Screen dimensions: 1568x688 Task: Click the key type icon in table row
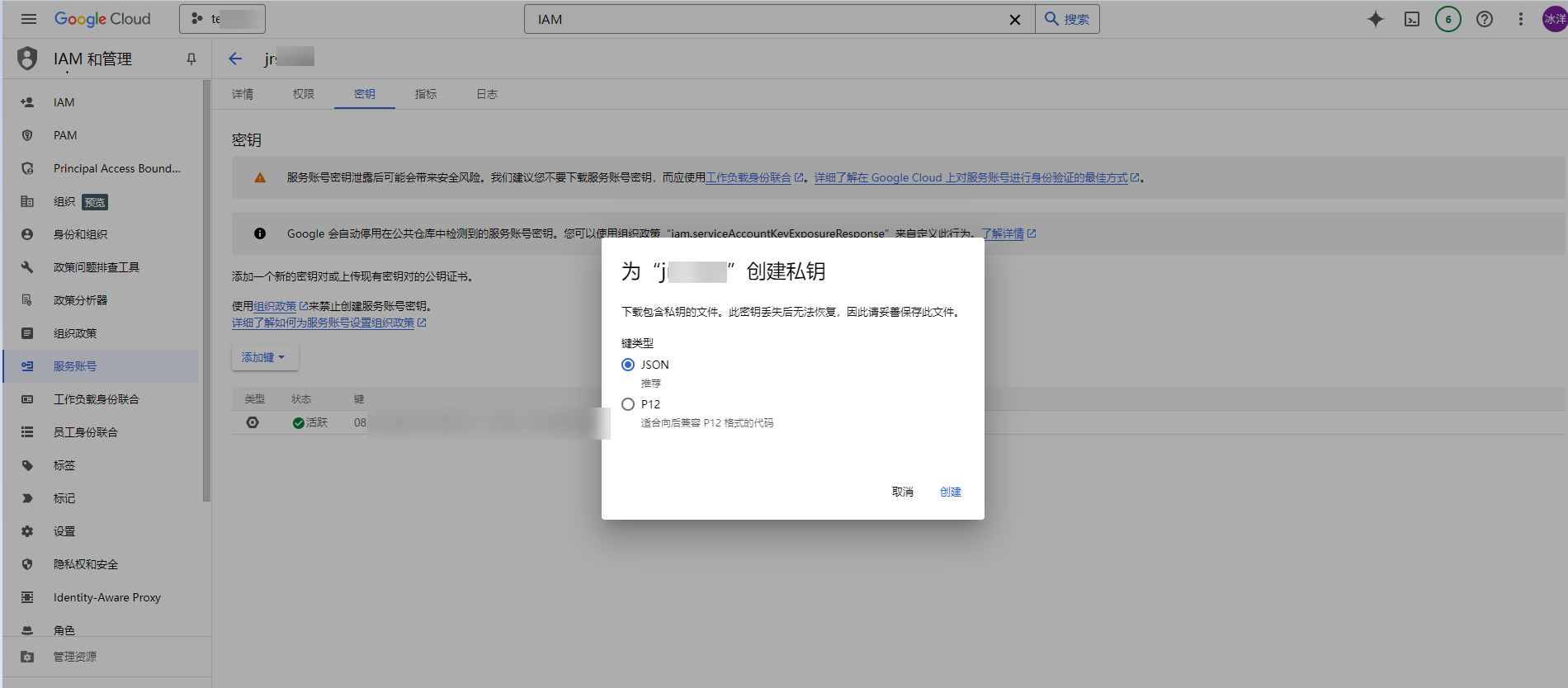coord(253,422)
